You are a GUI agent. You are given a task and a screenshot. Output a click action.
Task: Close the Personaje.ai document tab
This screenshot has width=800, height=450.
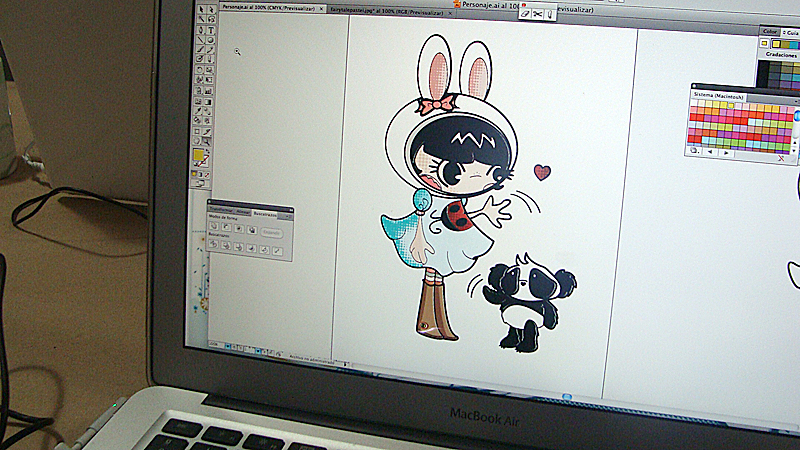[321, 9]
